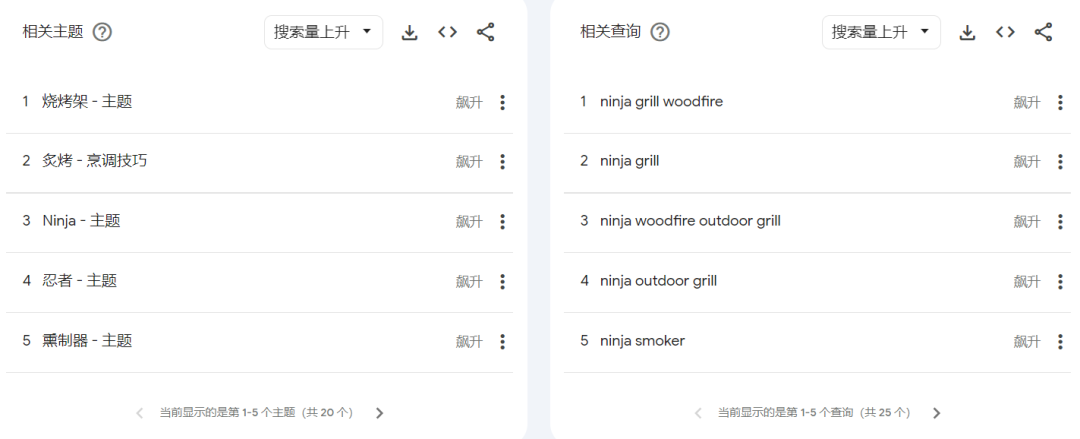Image resolution: width=1080 pixels, height=439 pixels.
Task: Click the 相关查询 panel heading
Action: tap(610, 32)
